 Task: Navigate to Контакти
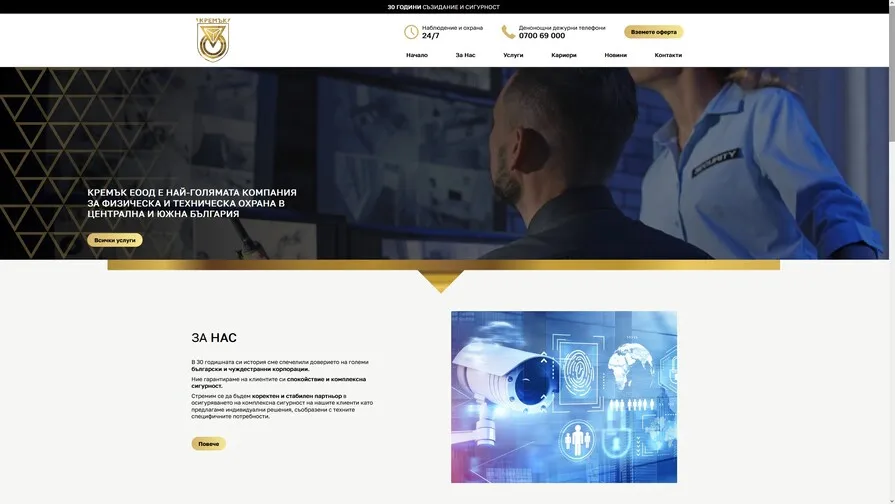tap(668, 55)
